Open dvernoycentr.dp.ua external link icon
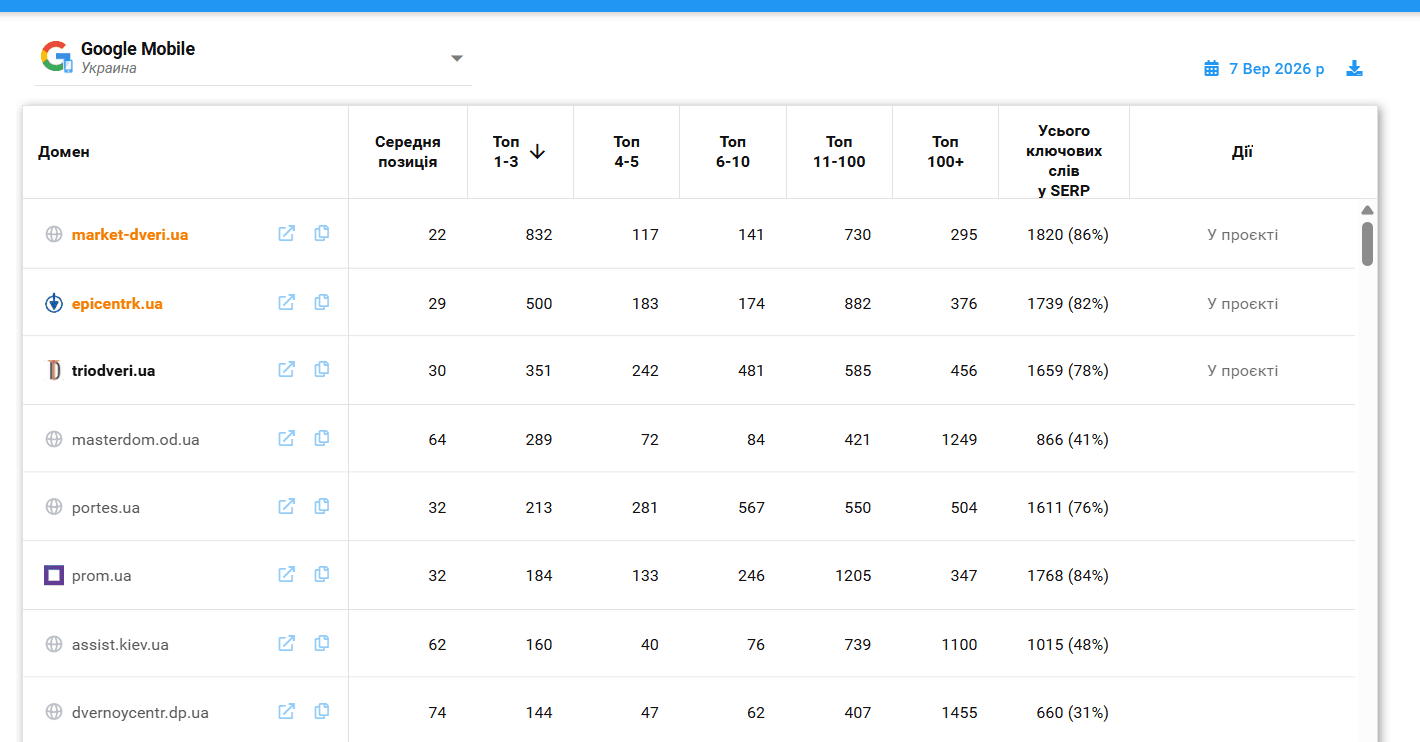1420x742 pixels. coord(287,712)
